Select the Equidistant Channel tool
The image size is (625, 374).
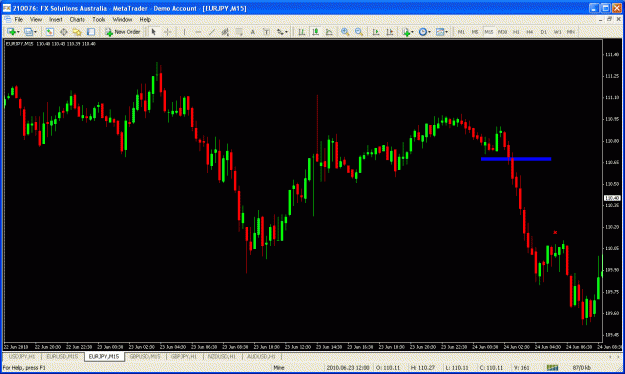[225, 32]
